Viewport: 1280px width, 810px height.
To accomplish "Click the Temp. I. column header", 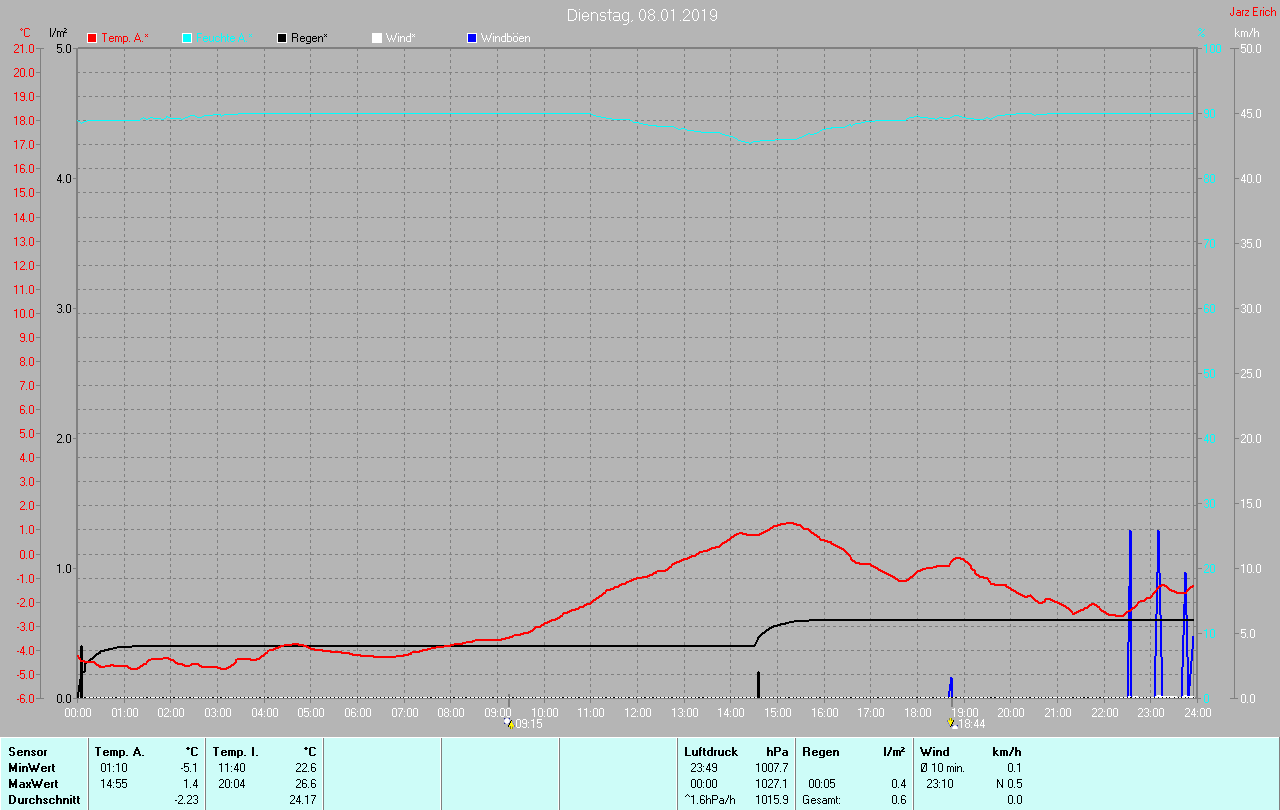I will [235, 751].
